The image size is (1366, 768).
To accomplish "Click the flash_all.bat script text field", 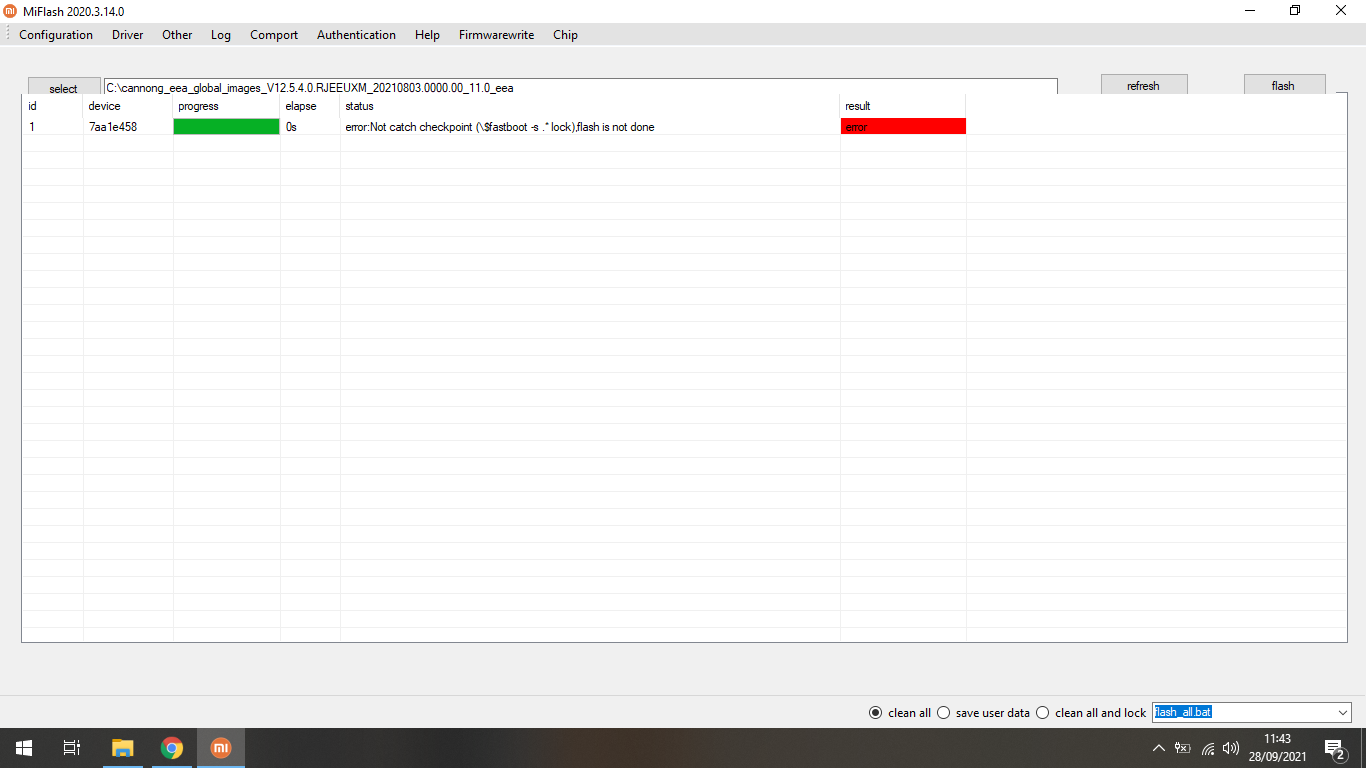I will (1243, 713).
